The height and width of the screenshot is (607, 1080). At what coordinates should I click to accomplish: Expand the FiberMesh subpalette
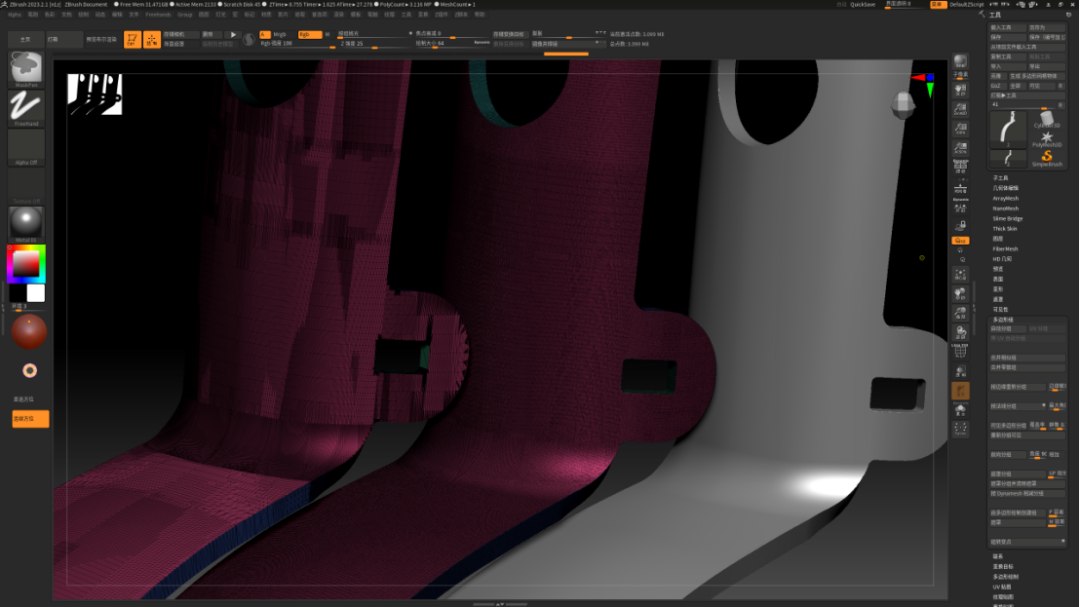pos(1005,249)
